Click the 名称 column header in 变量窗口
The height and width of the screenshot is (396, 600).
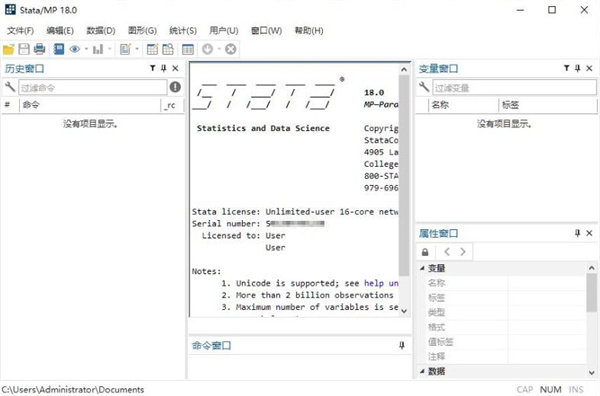[x=463, y=105]
